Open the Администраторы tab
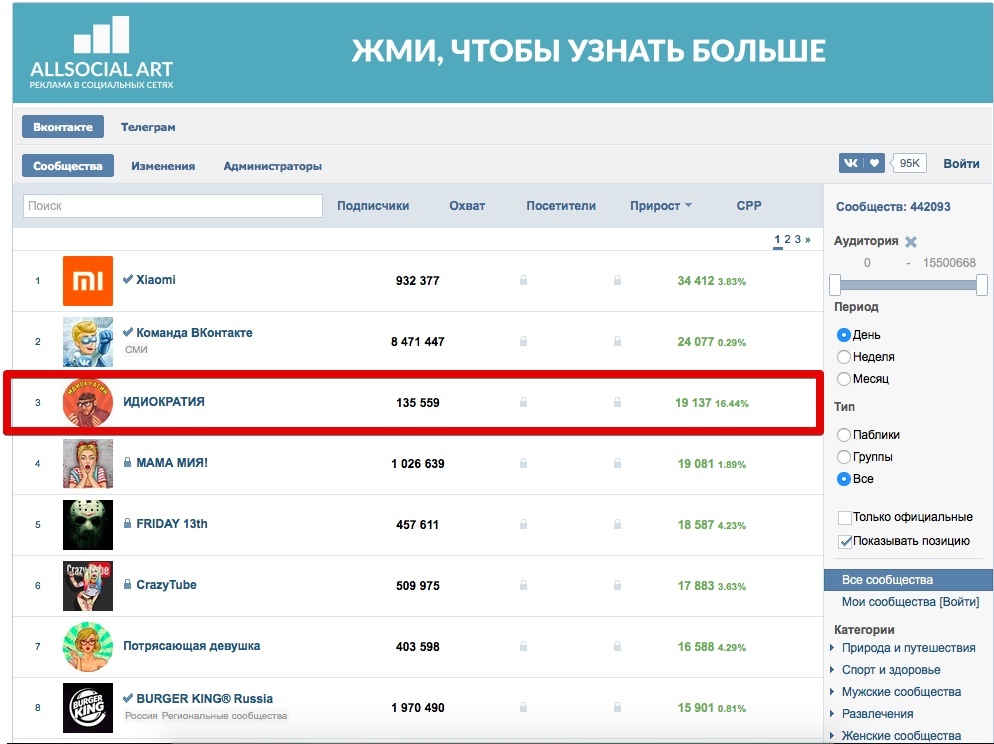 coord(273,166)
